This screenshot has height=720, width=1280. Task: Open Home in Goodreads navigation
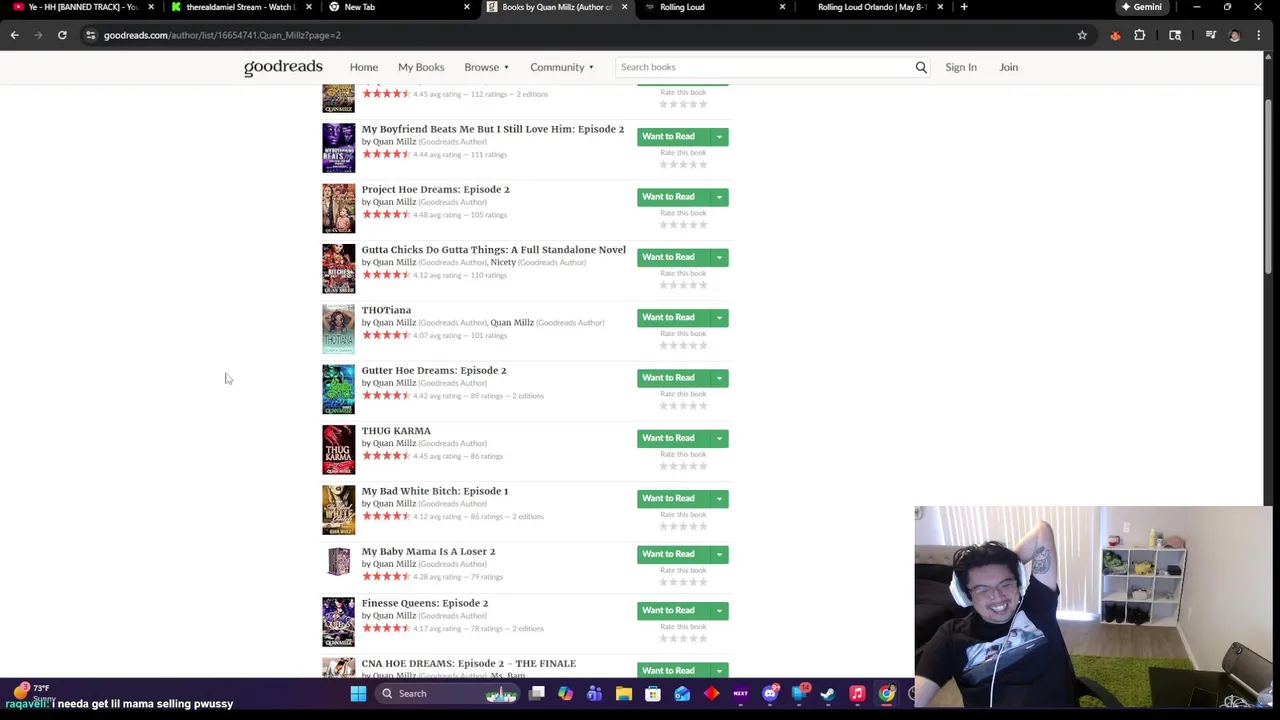coord(364,67)
